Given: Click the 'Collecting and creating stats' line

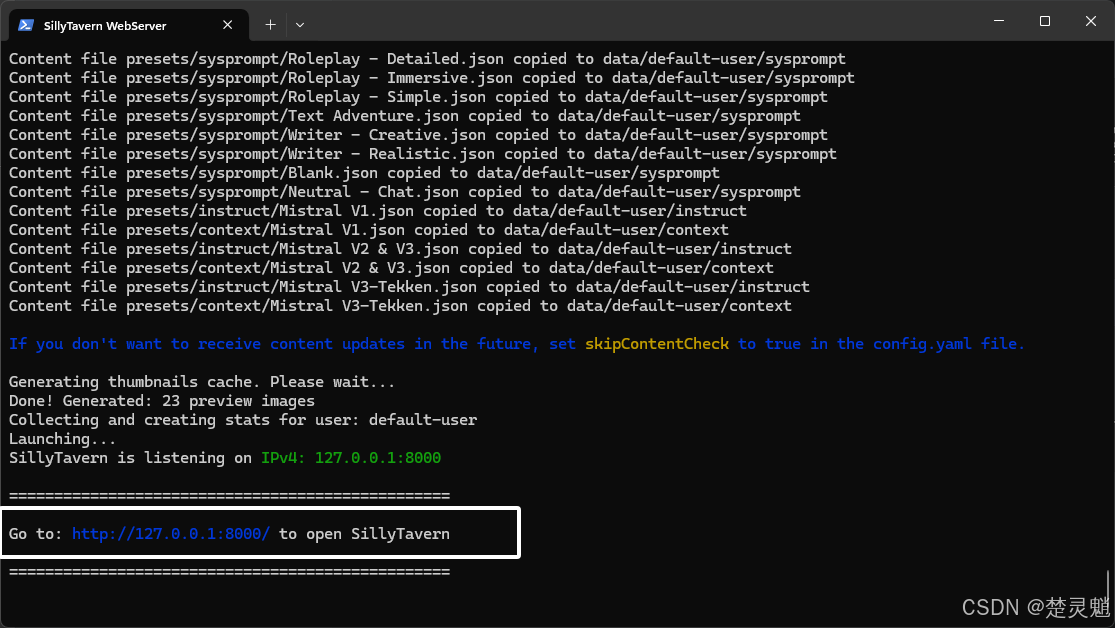Looking at the screenshot, I should tap(242, 420).
